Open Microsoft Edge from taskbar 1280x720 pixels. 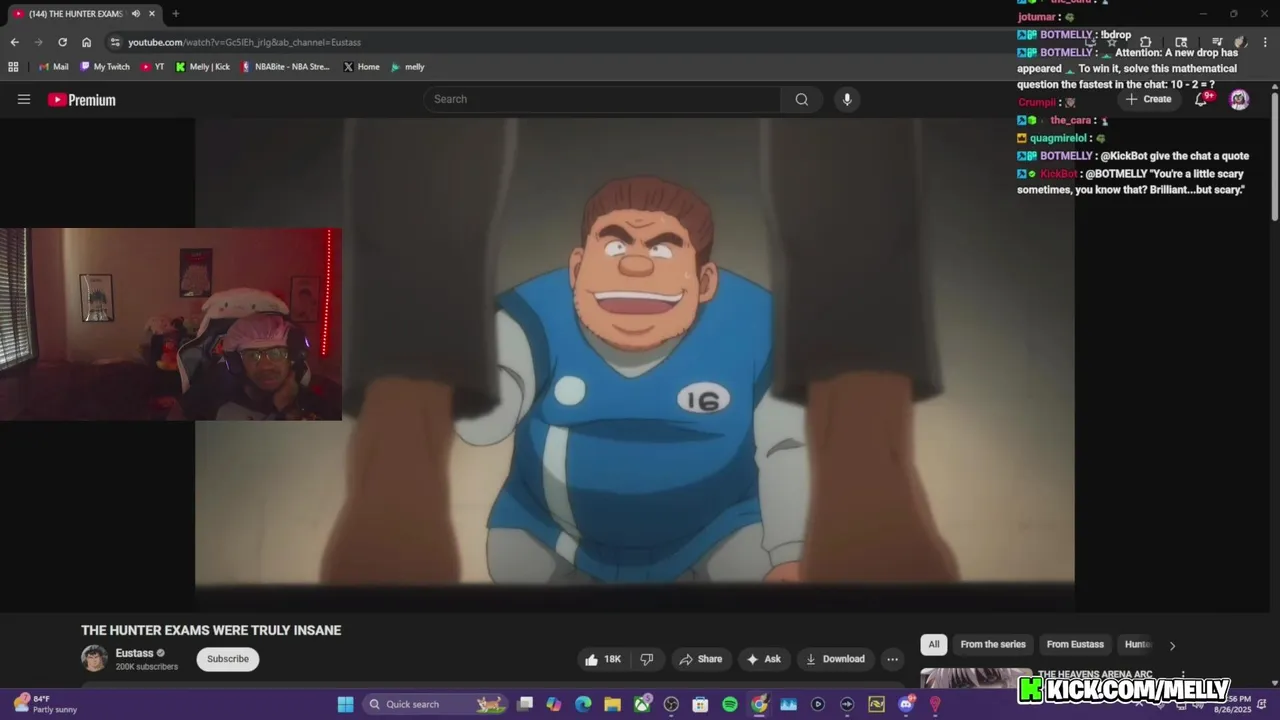pos(583,704)
